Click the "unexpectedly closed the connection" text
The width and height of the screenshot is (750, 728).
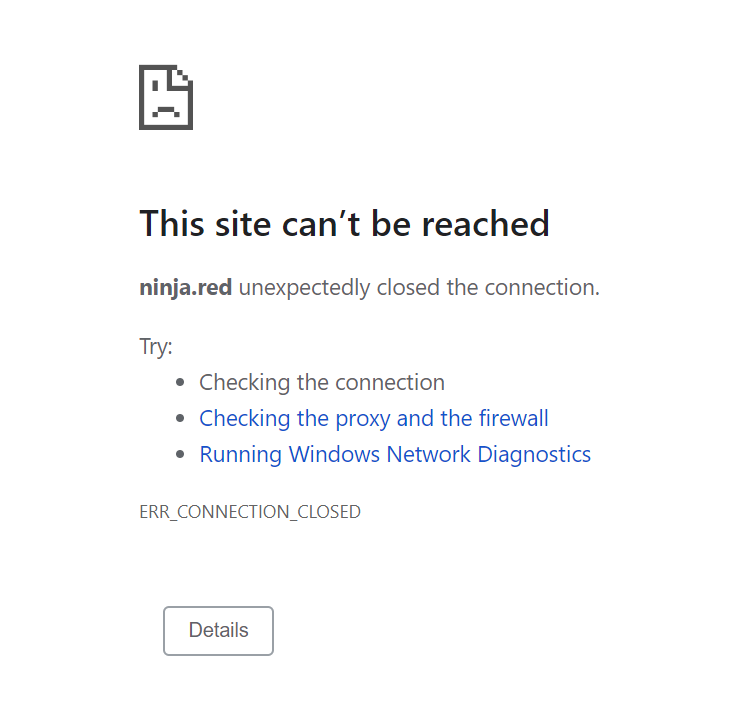(x=418, y=288)
